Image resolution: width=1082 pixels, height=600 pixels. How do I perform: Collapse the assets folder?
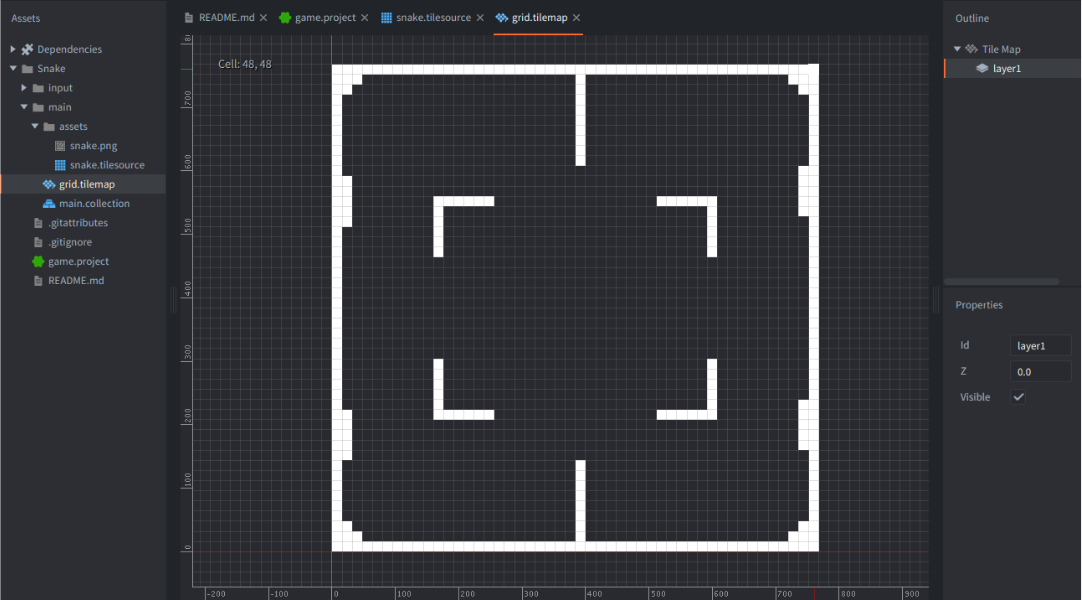tap(34, 126)
